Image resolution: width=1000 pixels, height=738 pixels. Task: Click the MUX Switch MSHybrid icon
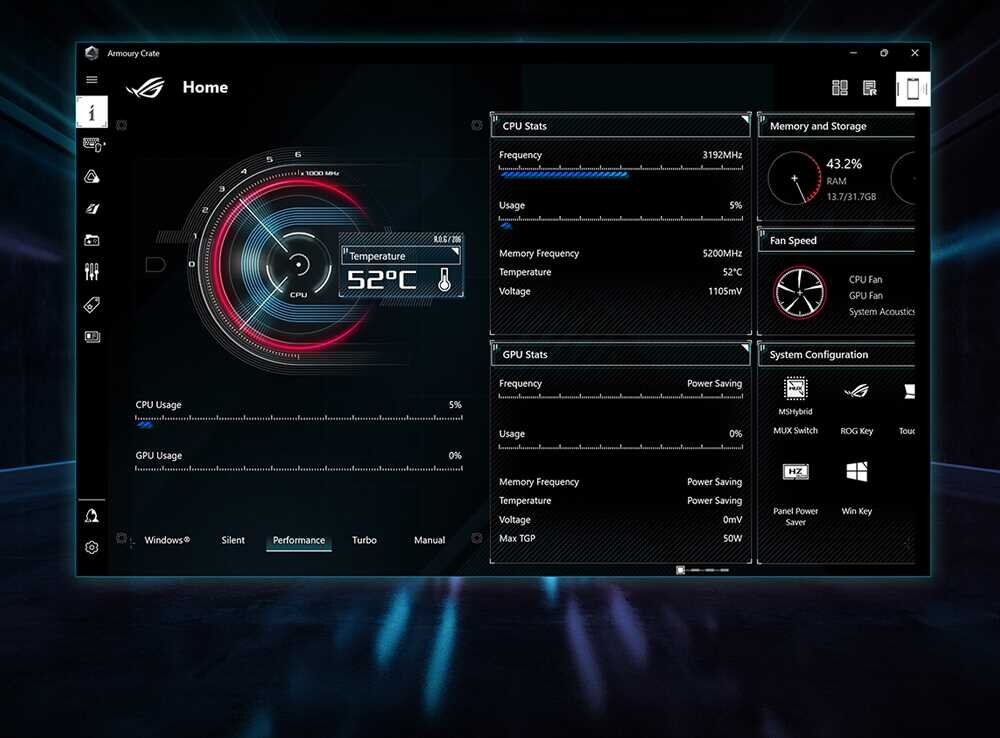click(x=795, y=390)
